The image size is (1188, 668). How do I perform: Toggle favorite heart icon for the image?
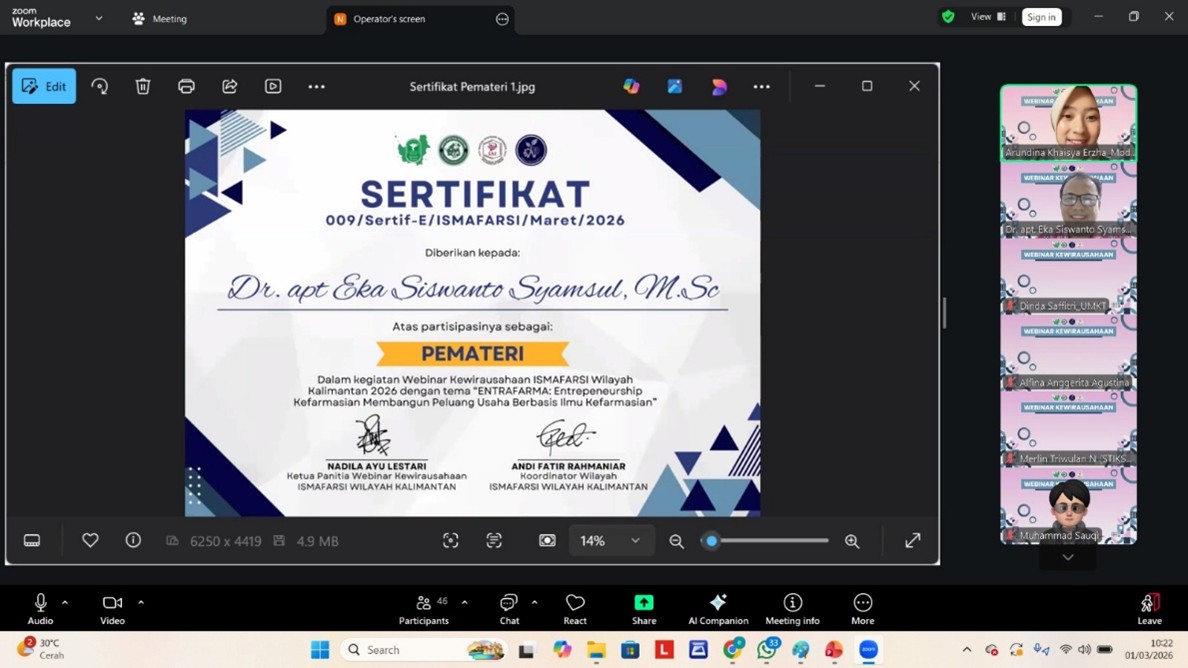(90, 540)
